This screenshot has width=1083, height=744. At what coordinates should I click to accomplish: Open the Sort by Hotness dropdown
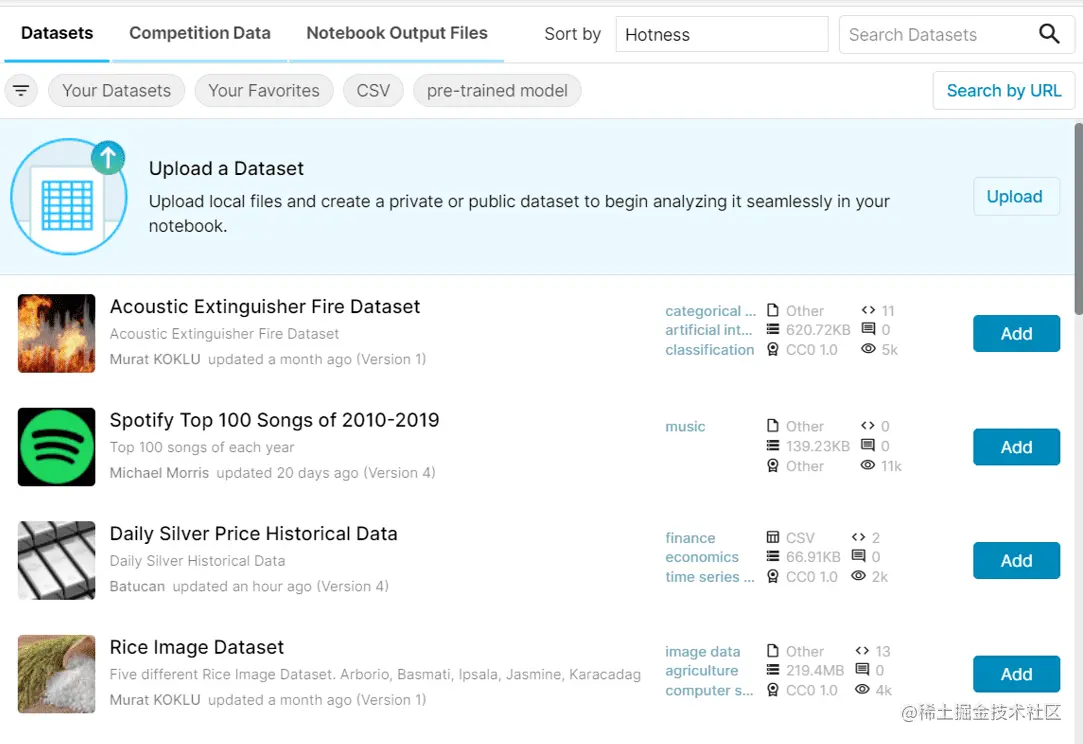[722, 35]
